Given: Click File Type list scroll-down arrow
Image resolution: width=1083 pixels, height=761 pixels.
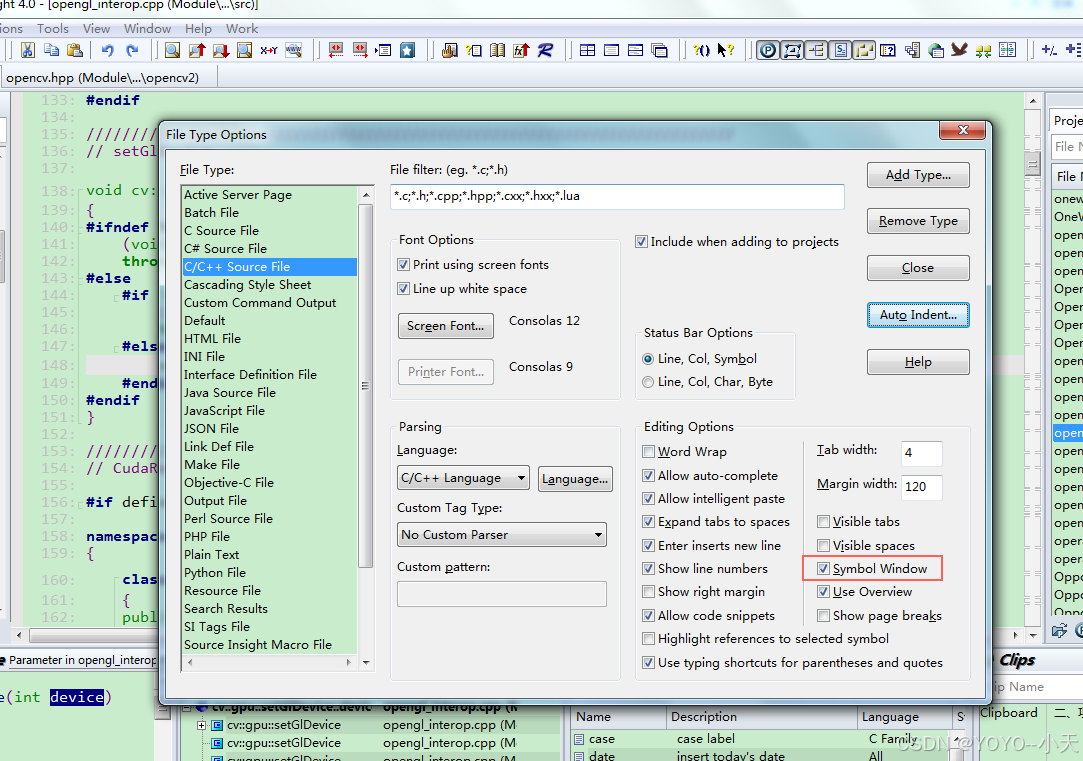Looking at the screenshot, I should (x=366, y=662).
